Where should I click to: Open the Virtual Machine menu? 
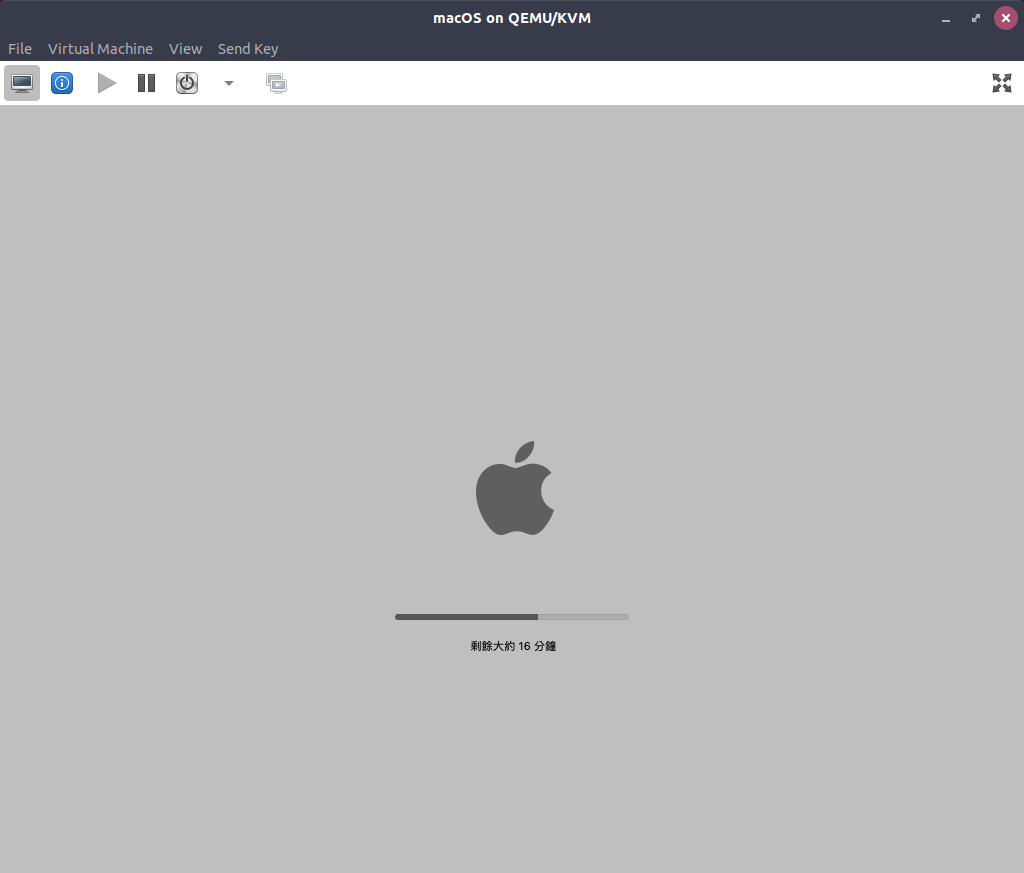(100, 49)
